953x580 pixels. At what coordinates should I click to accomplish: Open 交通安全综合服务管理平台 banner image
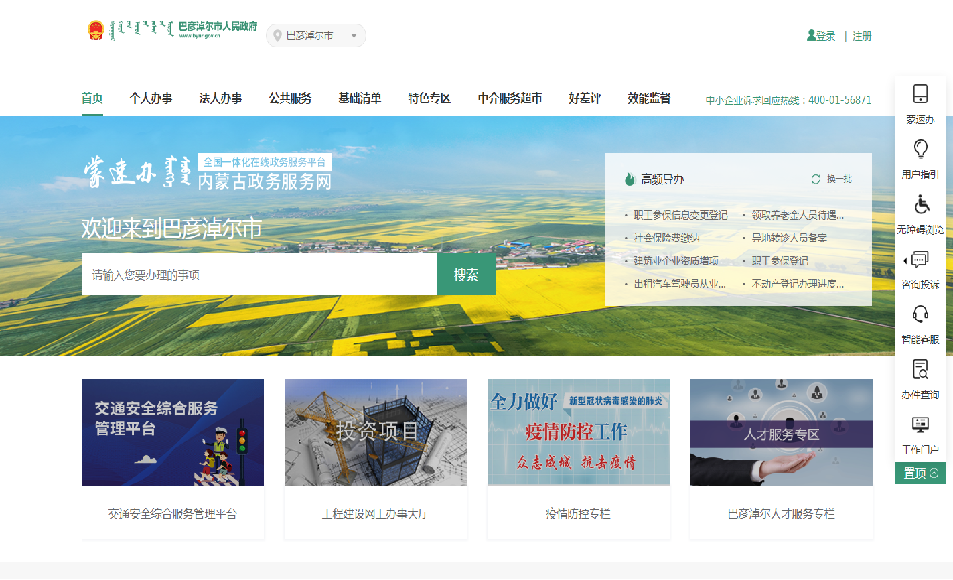(173, 432)
